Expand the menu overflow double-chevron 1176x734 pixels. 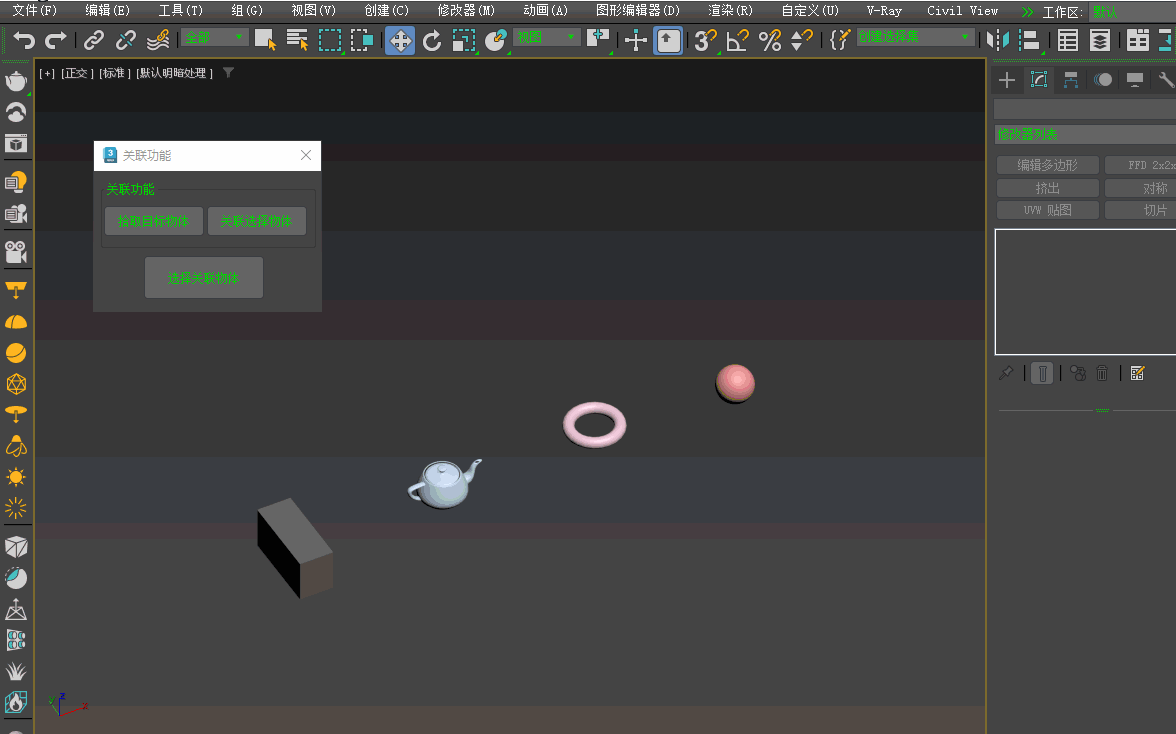pyautogui.click(x=1028, y=12)
